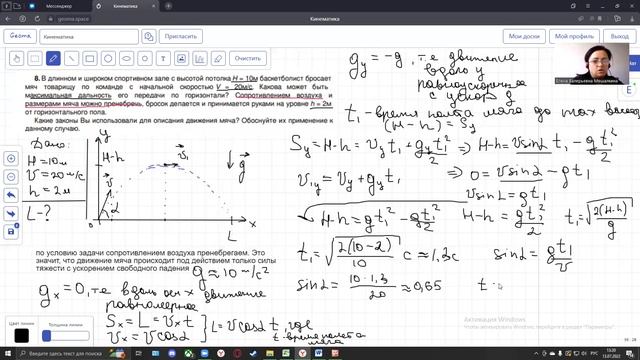Image resolution: width=640 pixels, height=360 pixels.
Task: Open the Excel taskbar icon
Action: [286, 353]
